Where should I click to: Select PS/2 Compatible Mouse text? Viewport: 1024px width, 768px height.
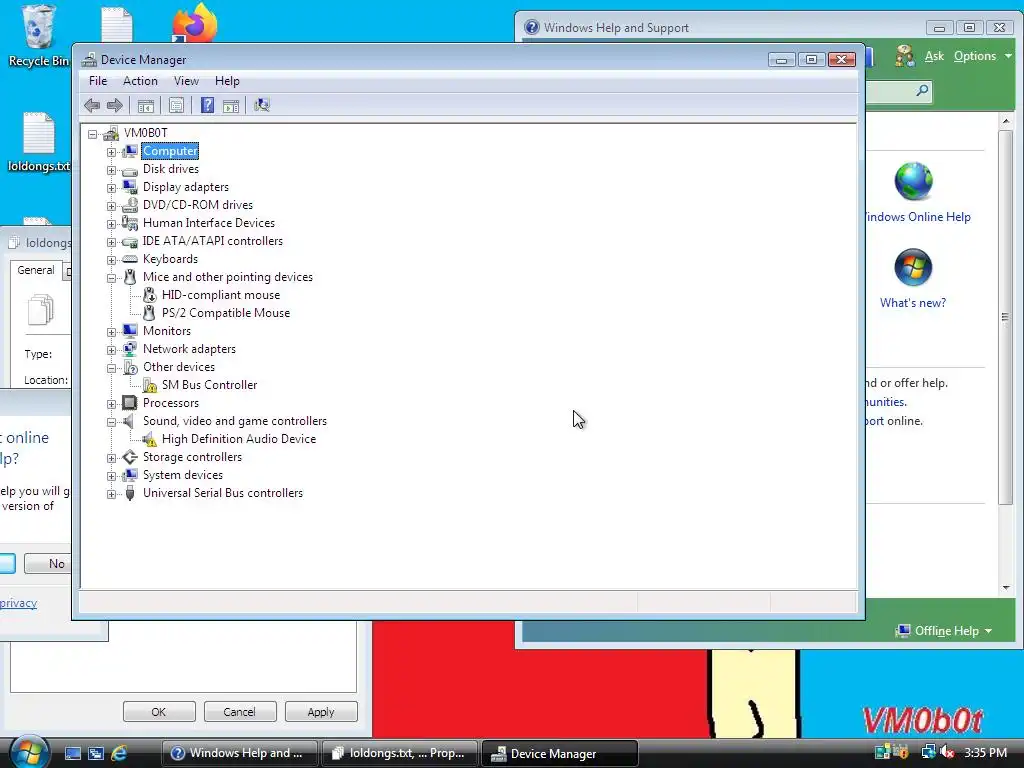(226, 313)
